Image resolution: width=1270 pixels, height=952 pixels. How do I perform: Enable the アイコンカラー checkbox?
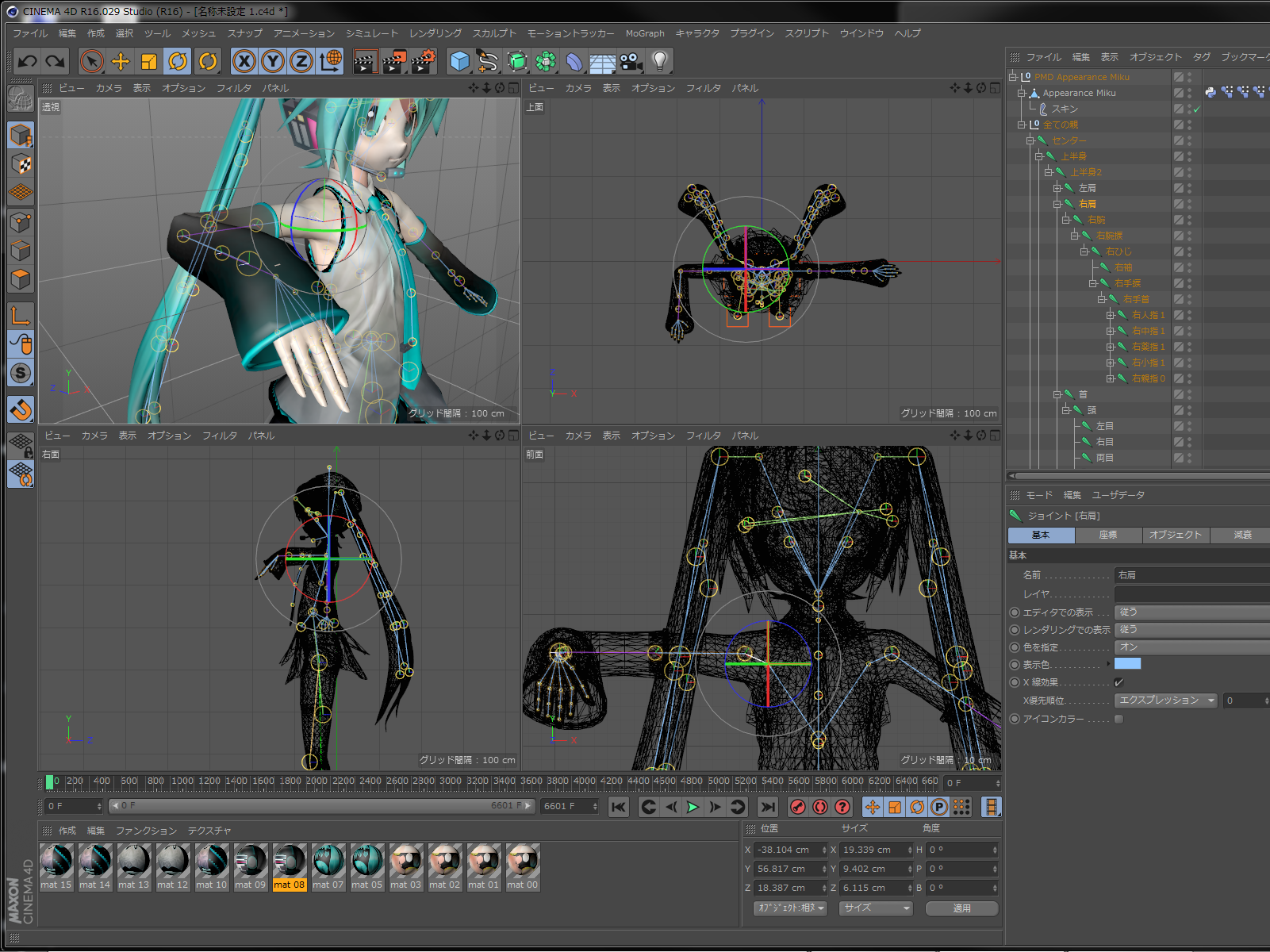[1118, 719]
